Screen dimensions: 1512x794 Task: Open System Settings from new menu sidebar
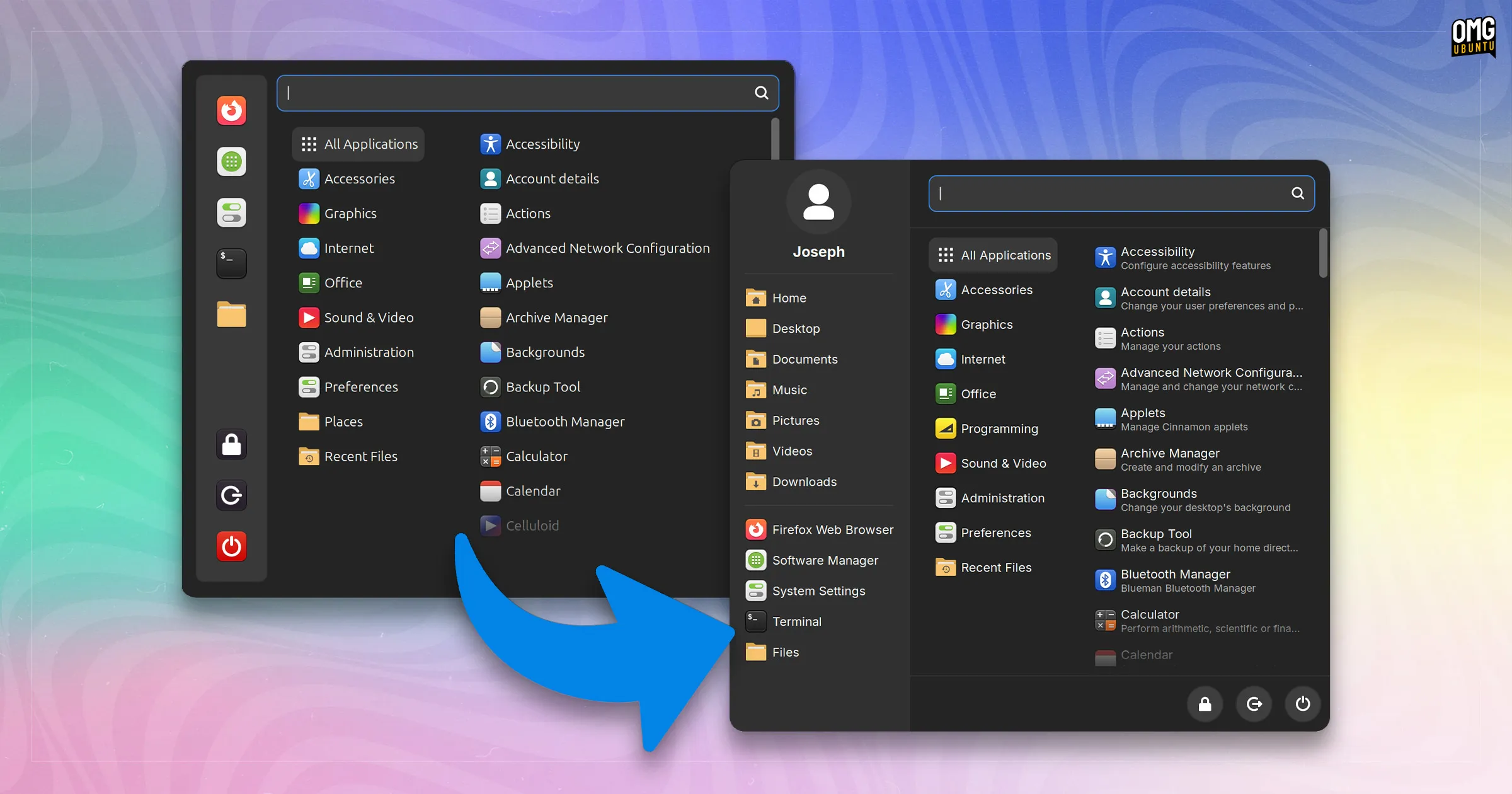818,590
